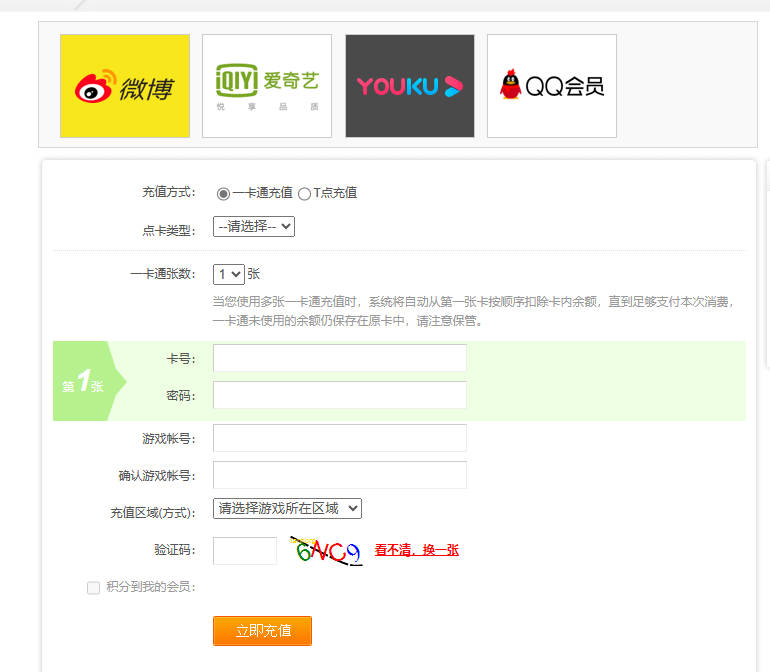
Task: Open the iQIYI 爱奇艺 logo card
Action: tap(267, 86)
